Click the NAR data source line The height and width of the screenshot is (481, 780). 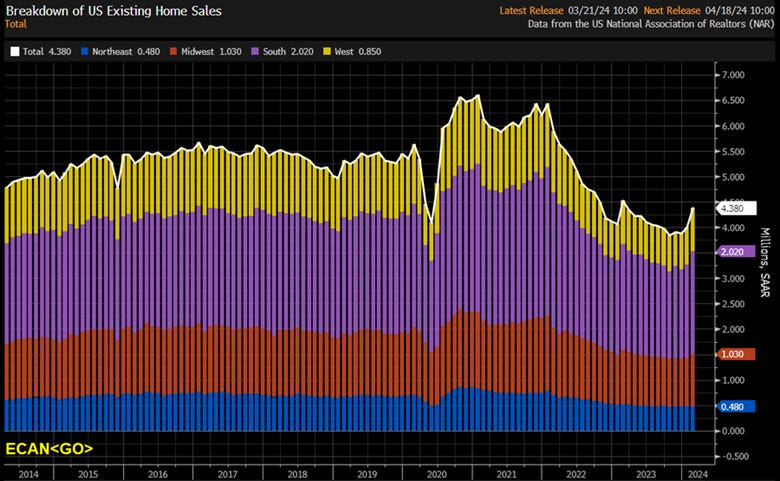651,24
